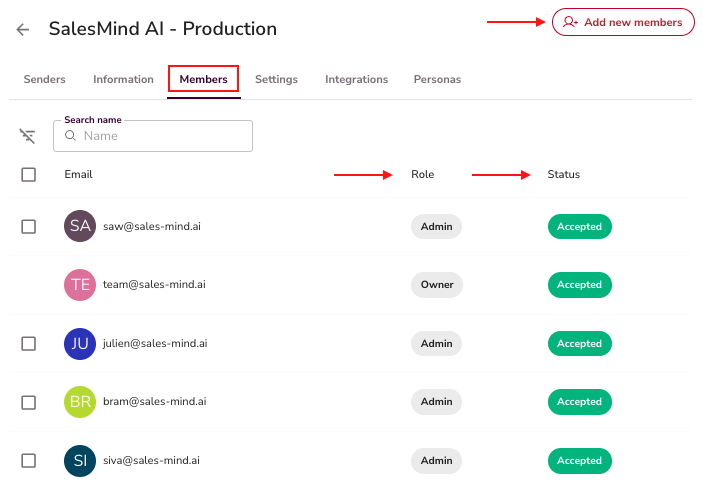Open the Personas tab

[x=437, y=79]
